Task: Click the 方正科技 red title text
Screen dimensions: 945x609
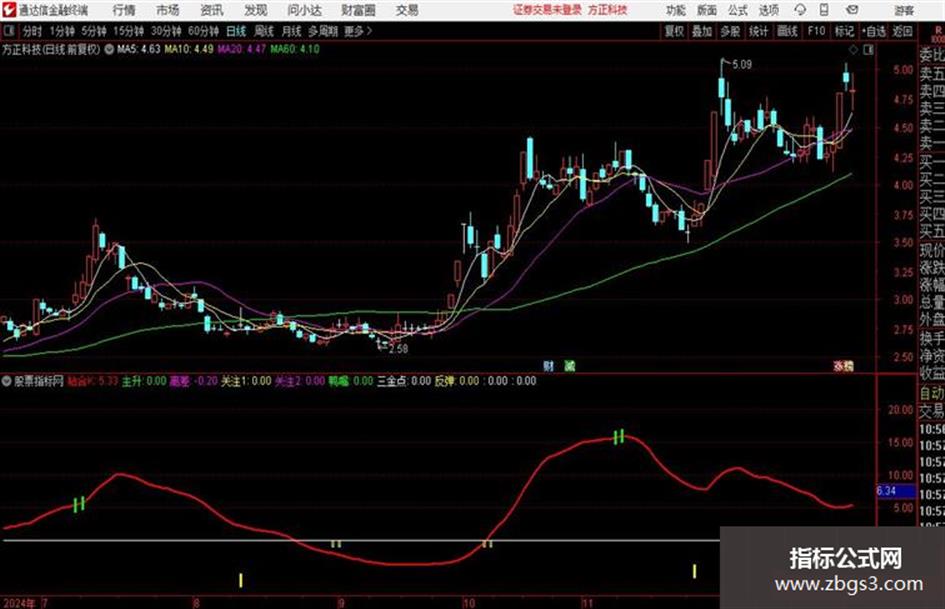Action: [x=608, y=10]
